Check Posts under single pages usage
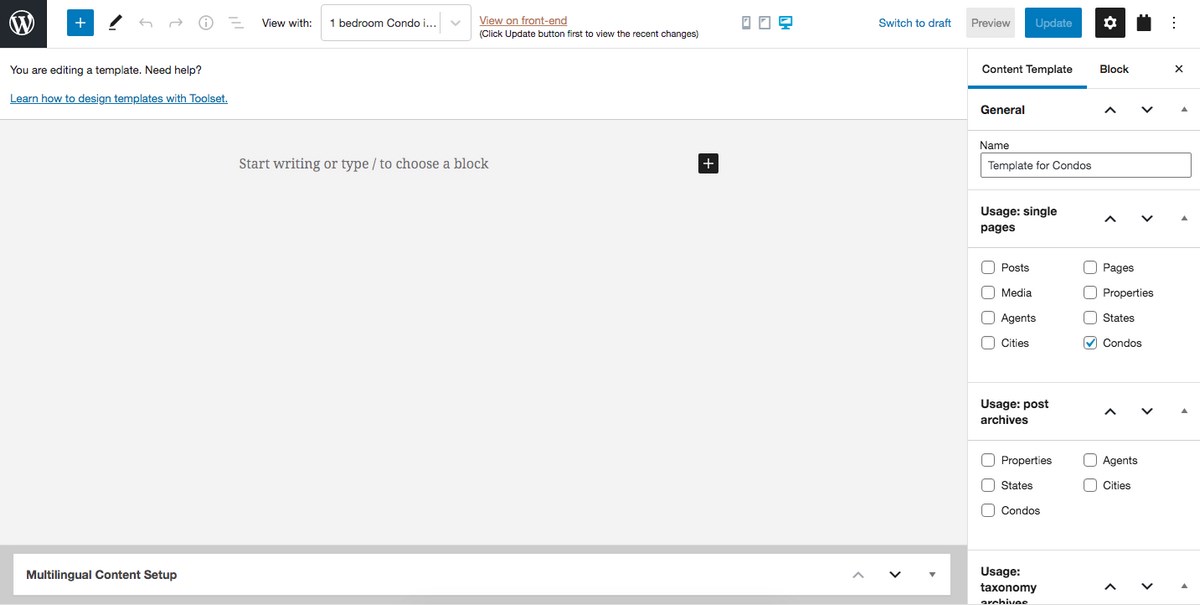 tap(988, 268)
